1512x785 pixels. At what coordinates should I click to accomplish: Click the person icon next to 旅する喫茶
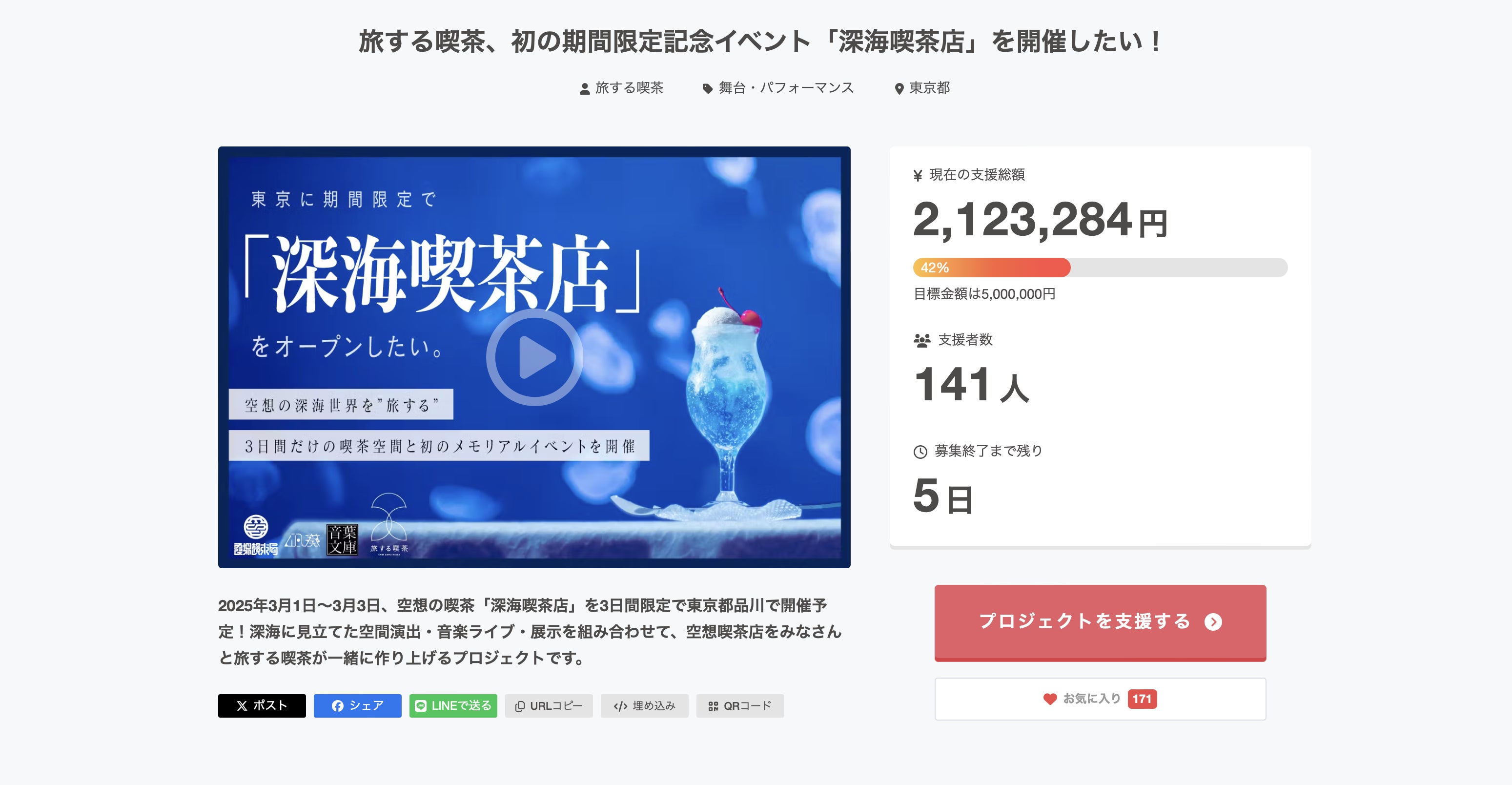pos(585,89)
